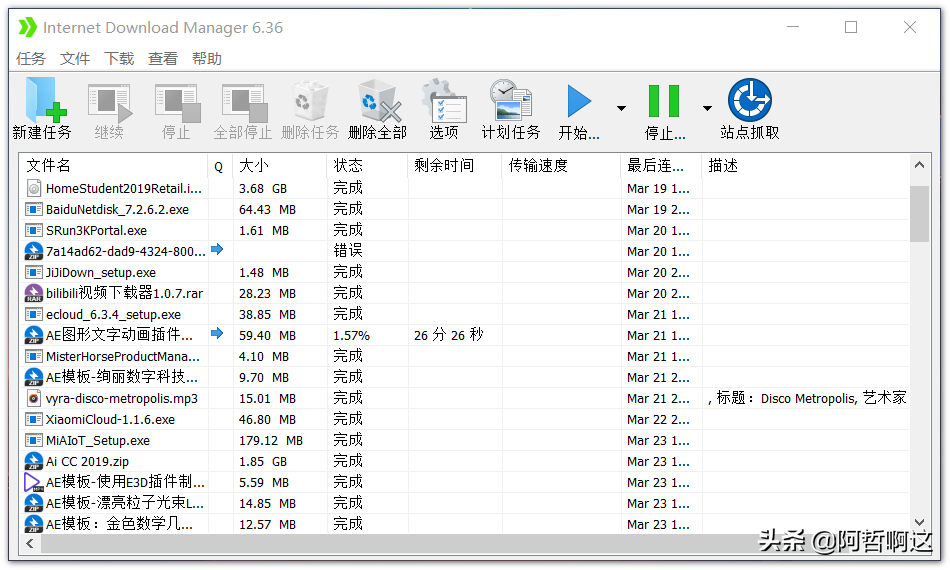The height and width of the screenshot is (570, 950).
Task: Click the 3.68 GB size value
Action: 263,188
